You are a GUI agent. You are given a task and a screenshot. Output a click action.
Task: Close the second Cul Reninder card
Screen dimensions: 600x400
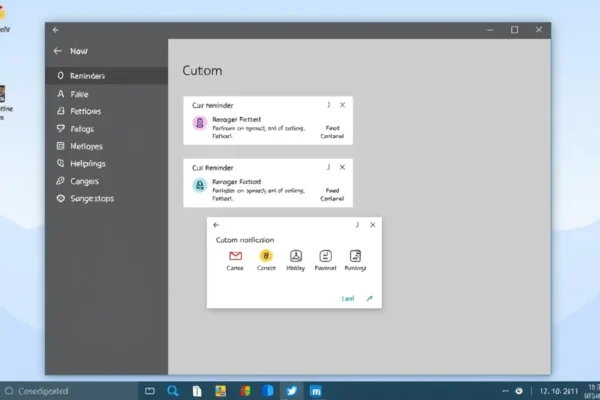tap(342, 167)
